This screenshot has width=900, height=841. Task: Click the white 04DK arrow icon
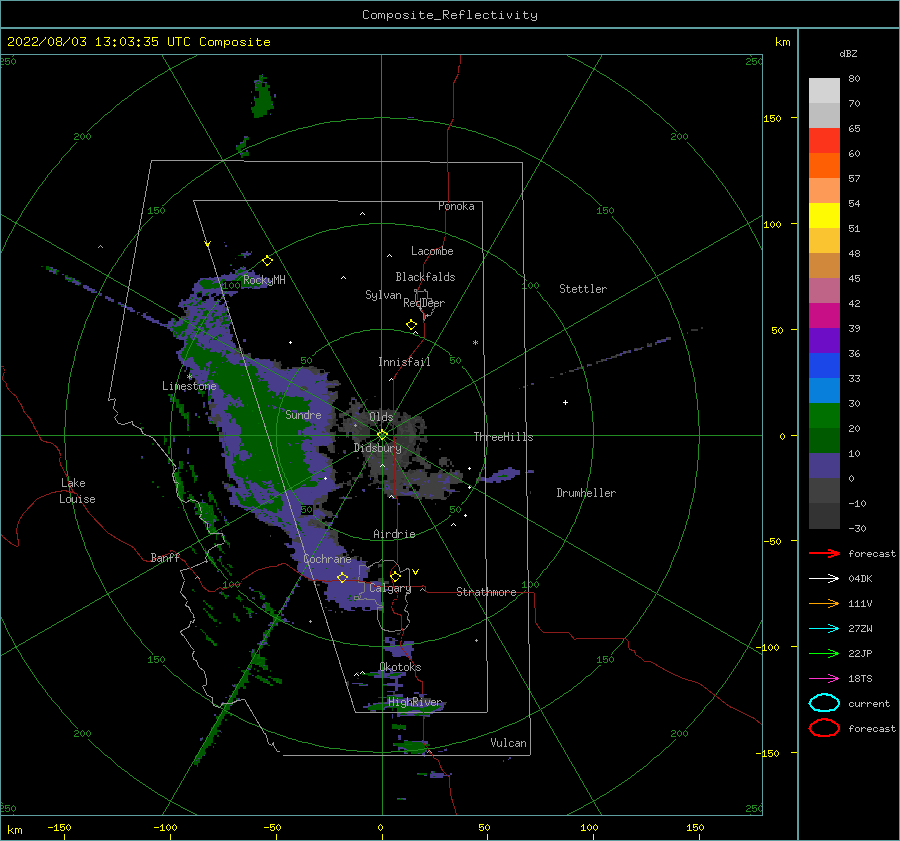point(824,579)
